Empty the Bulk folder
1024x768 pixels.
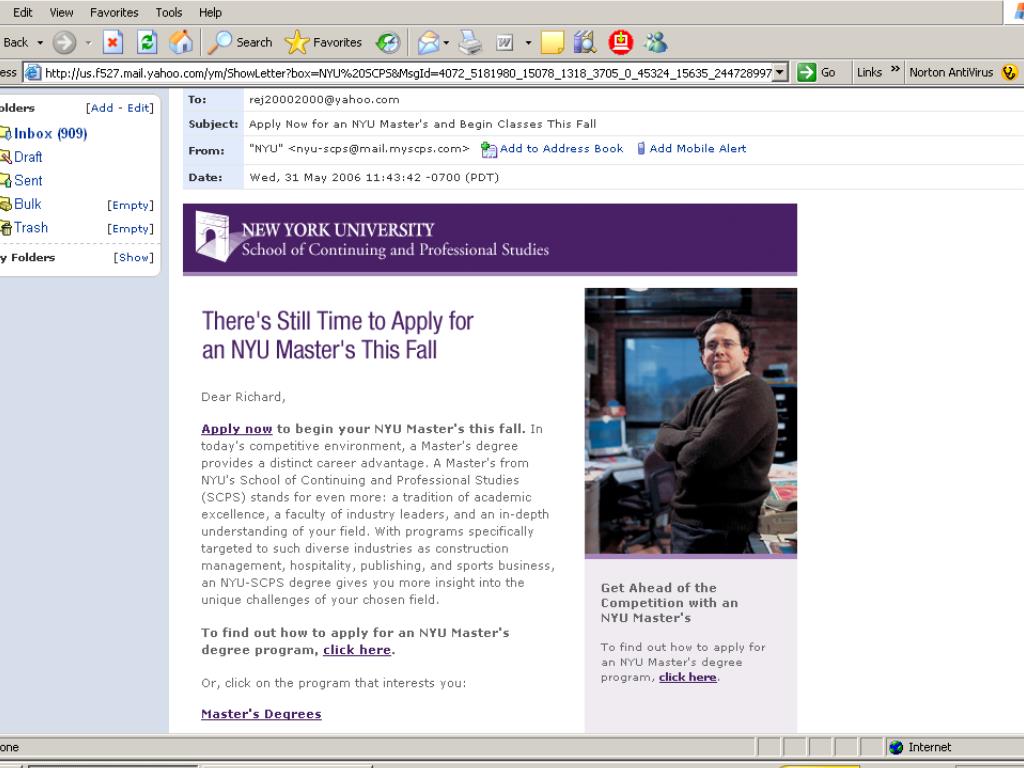(131, 205)
